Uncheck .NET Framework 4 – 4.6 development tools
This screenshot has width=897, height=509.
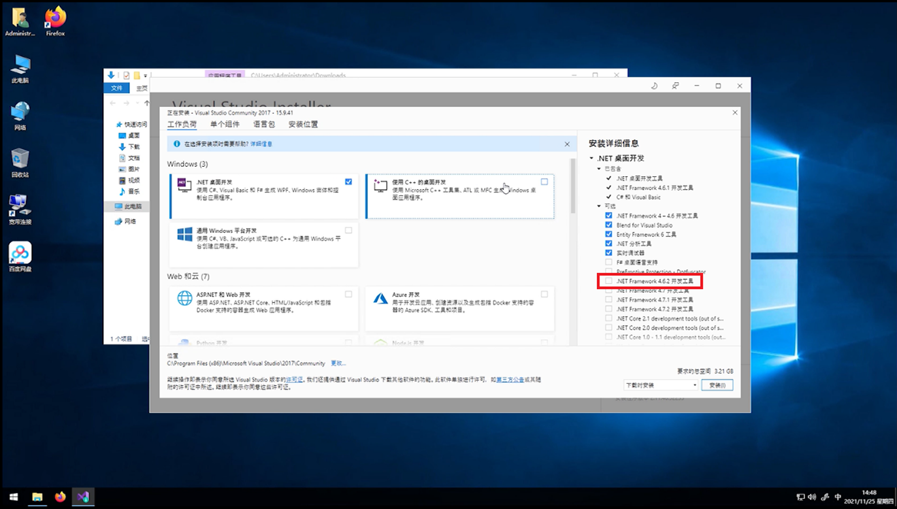609,216
